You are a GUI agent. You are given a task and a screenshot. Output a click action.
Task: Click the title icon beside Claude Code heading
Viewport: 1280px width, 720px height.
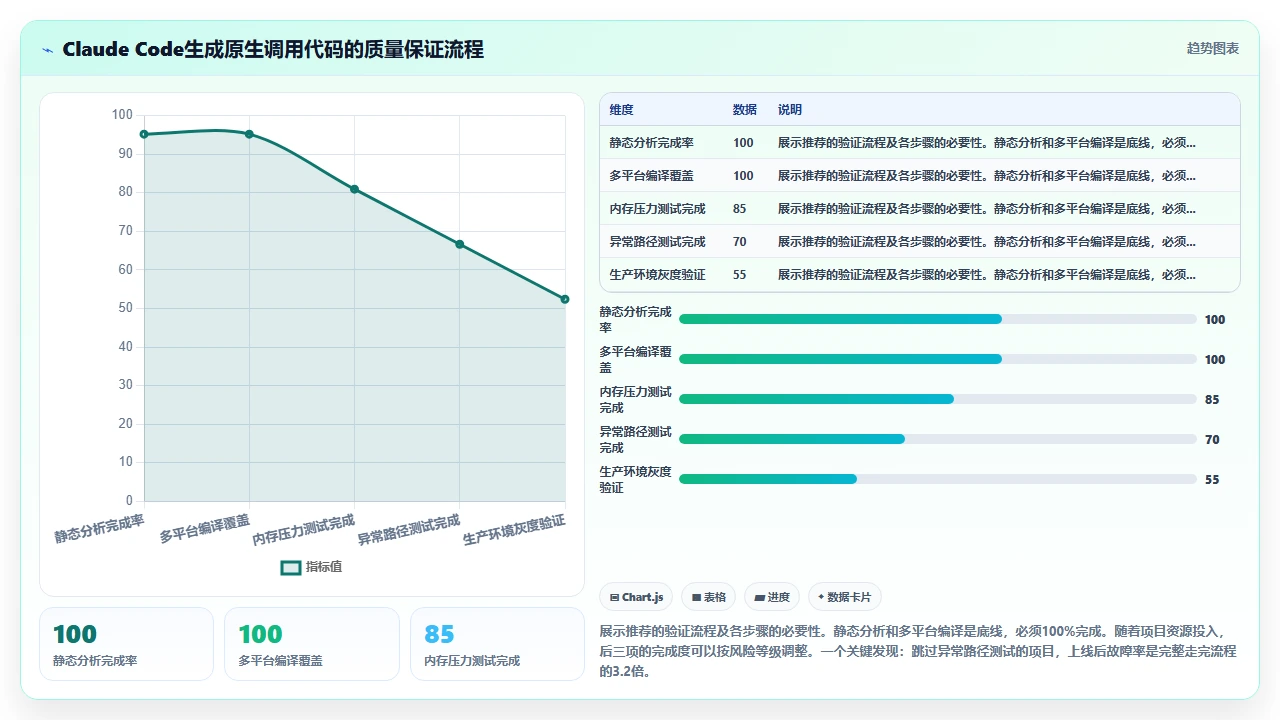[x=48, y=50]
